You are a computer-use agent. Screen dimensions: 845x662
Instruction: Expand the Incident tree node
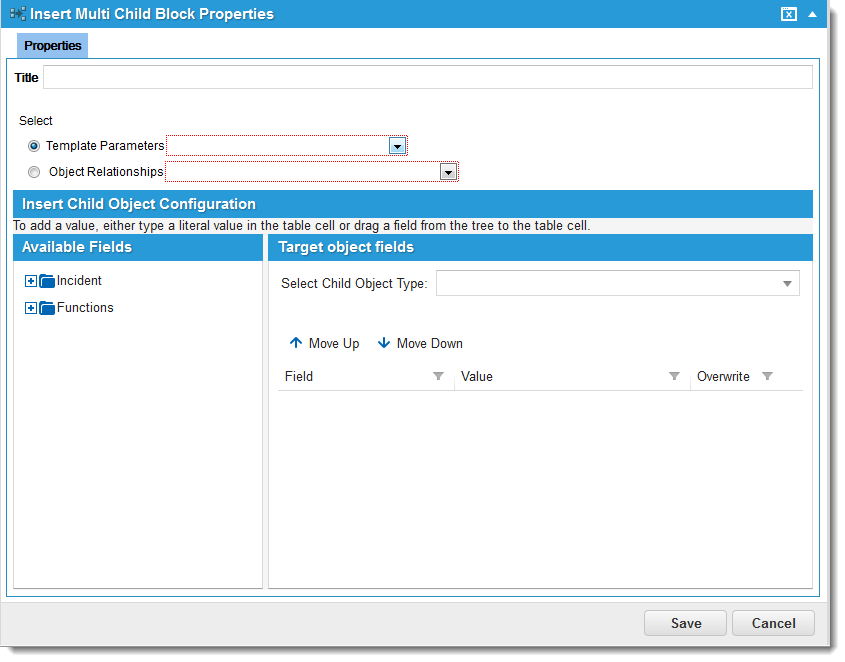(x=31, y=281)
